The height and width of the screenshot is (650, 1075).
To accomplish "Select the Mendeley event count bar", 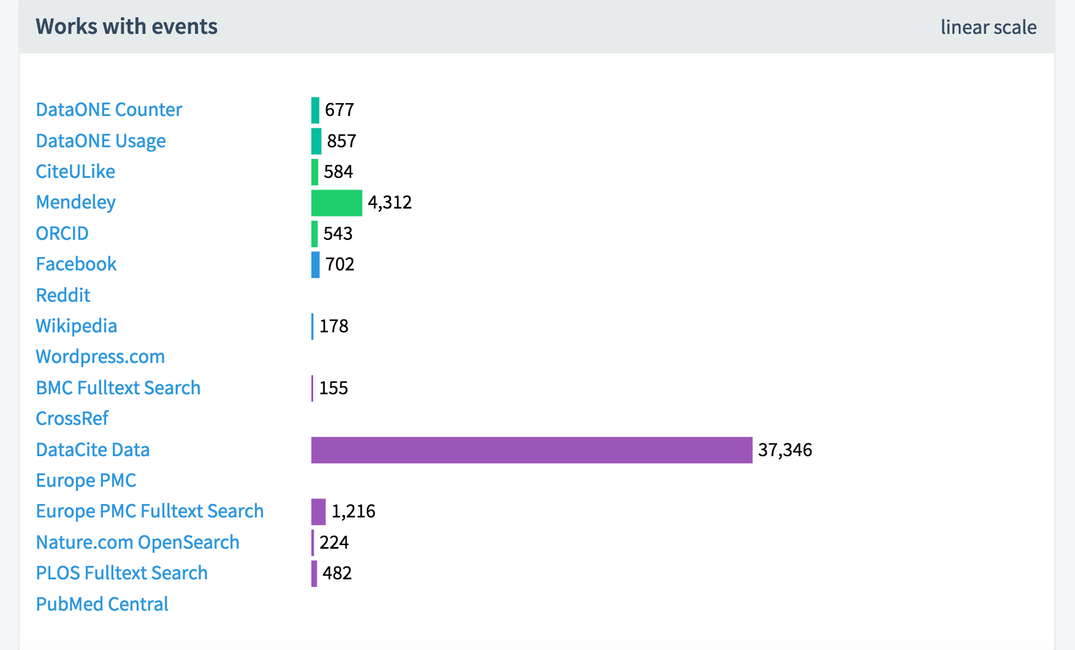I will pyautogui.click(x=336, y=202).
